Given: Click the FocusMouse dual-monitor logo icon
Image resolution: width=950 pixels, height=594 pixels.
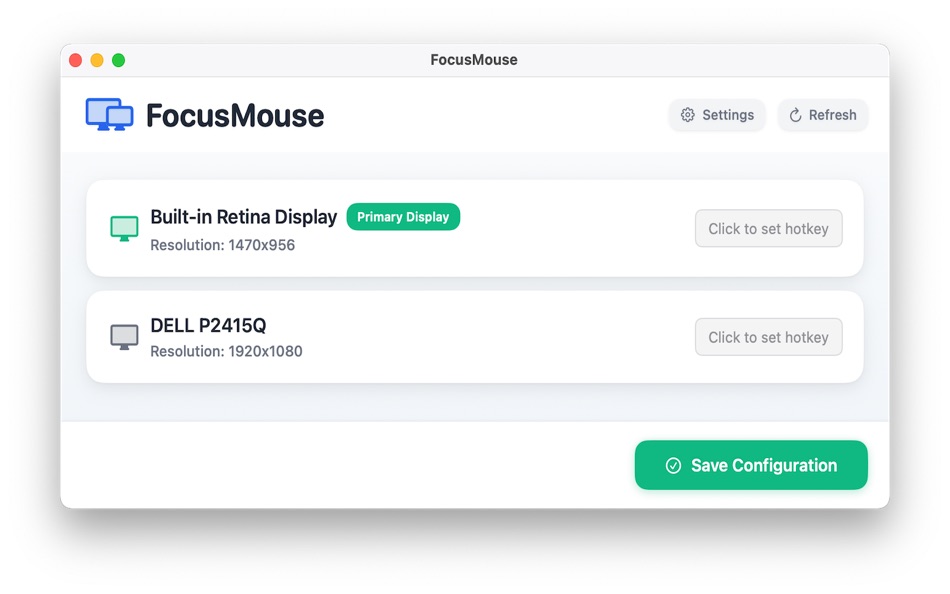Looking at the screenshot, I should pos(110,114).
